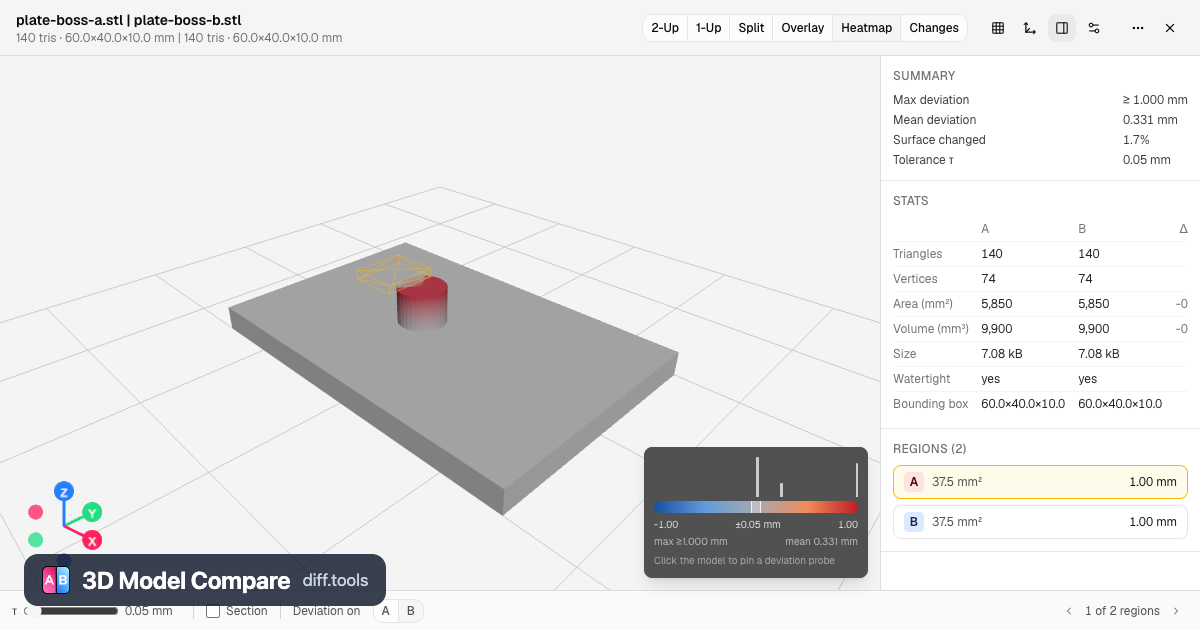This screenshot has width=1200, height=630.
Task: Click the 'mean 0.331 mm' legend label
Action: [x=821, y=541]
